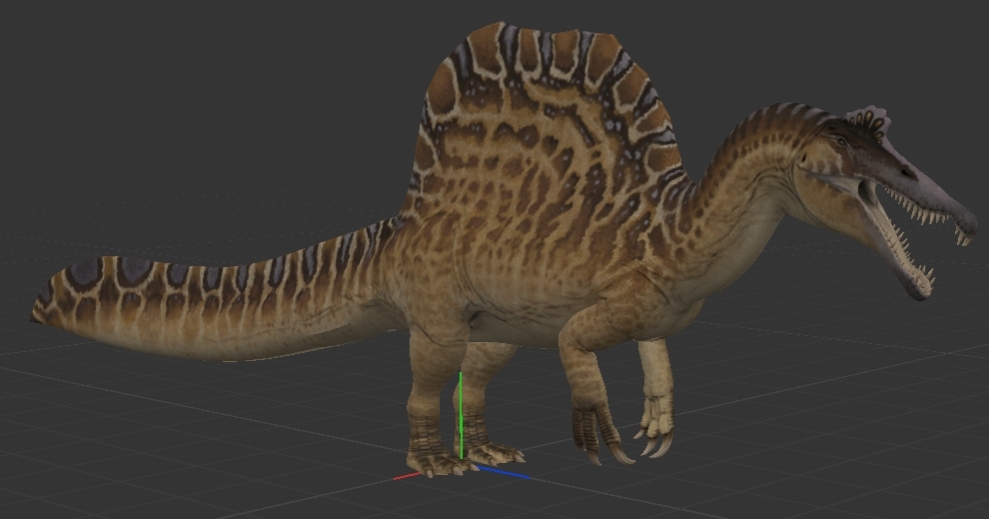989x519 pixels.
Task: Click the crest on the dinosaur's head
Action: [866, 121]
